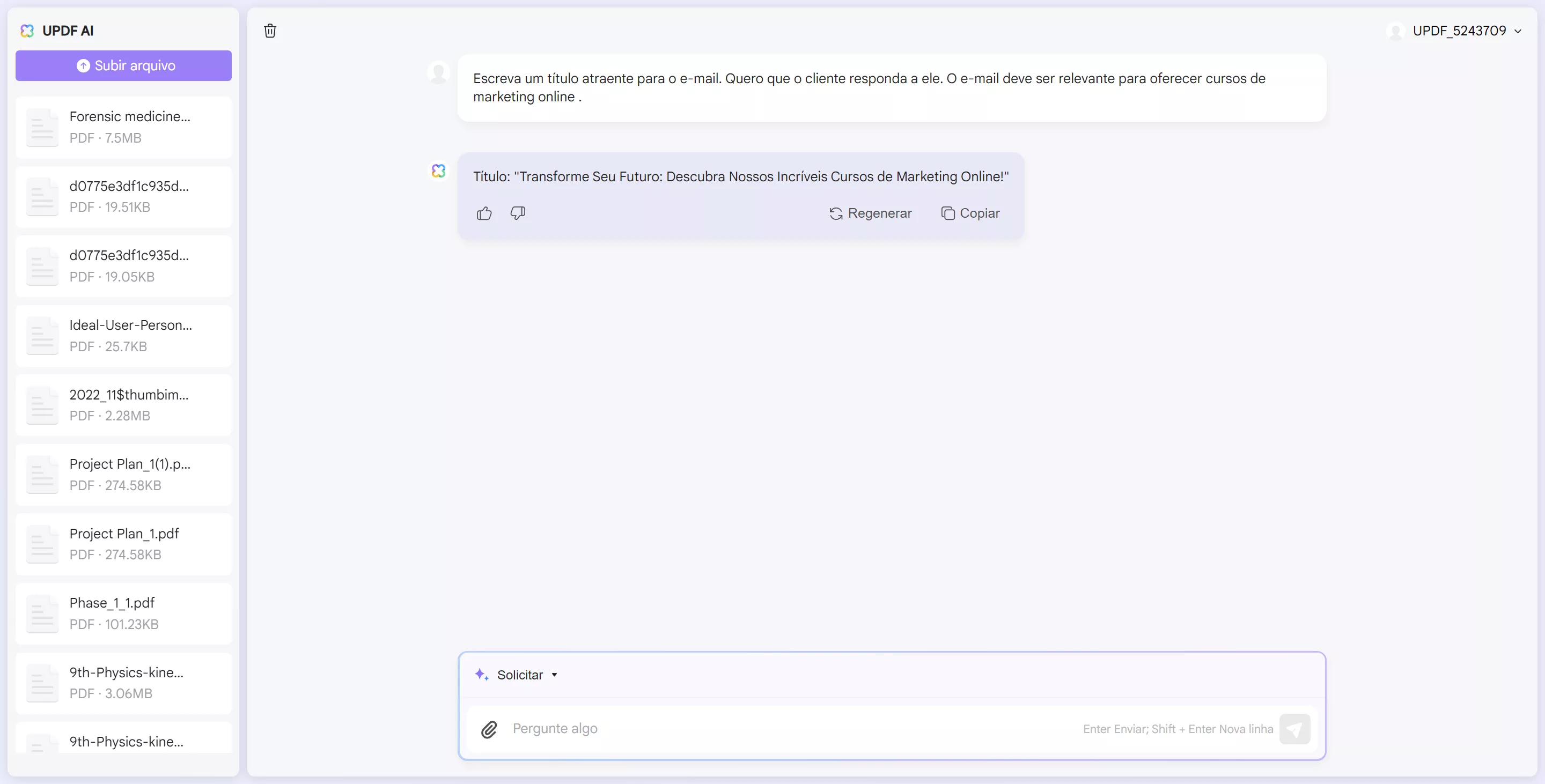Open the Subir arquivo upload button
Screen dimensions: 1545x784
pos(123,65)
